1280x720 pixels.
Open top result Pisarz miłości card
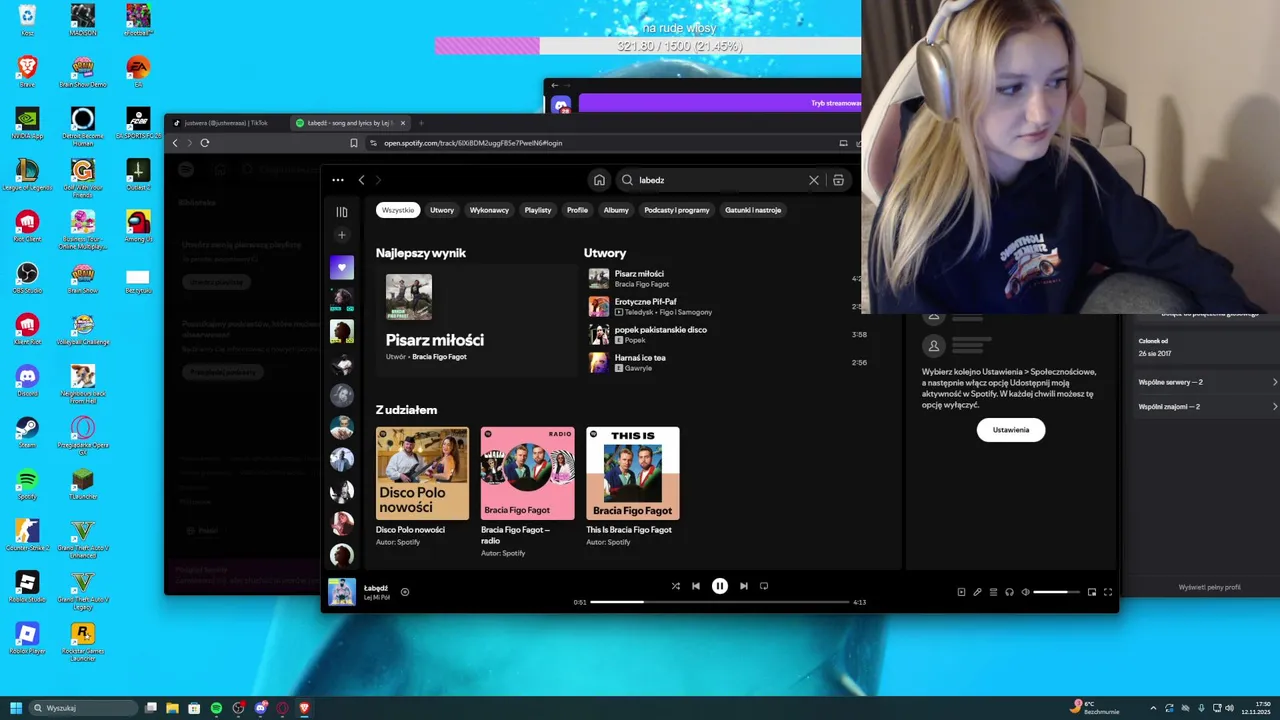475,320
